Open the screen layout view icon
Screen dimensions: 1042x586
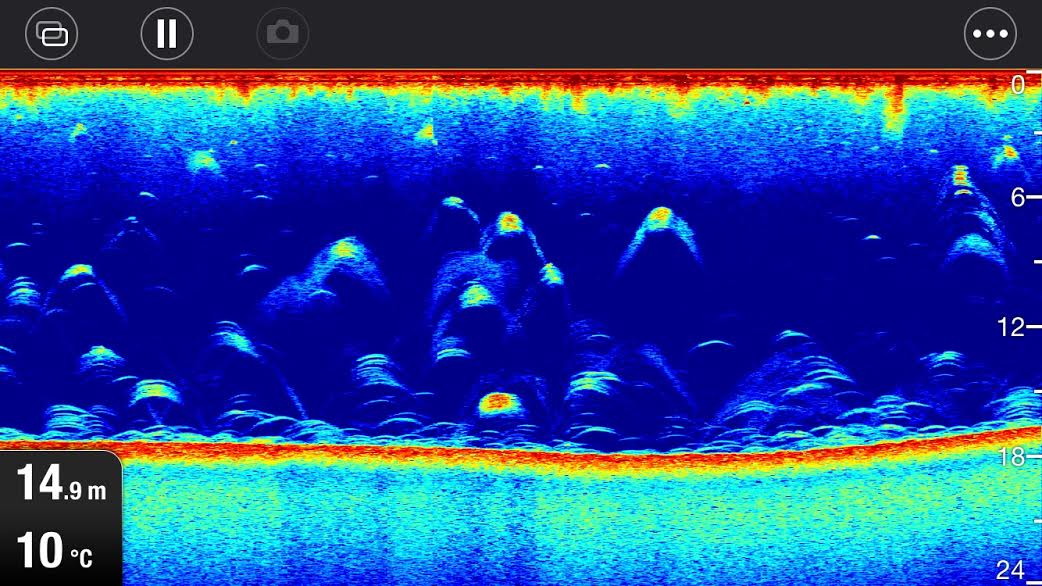click(52, 34)
